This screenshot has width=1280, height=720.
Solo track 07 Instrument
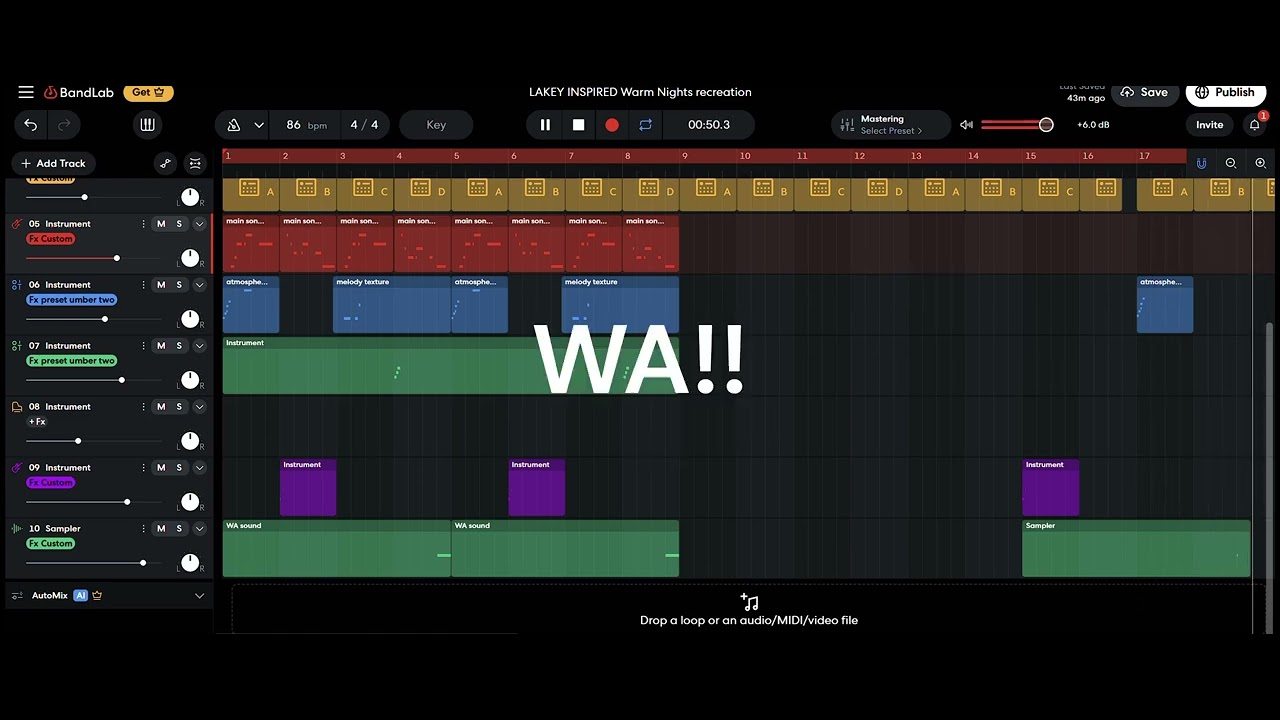click(179, 346)
